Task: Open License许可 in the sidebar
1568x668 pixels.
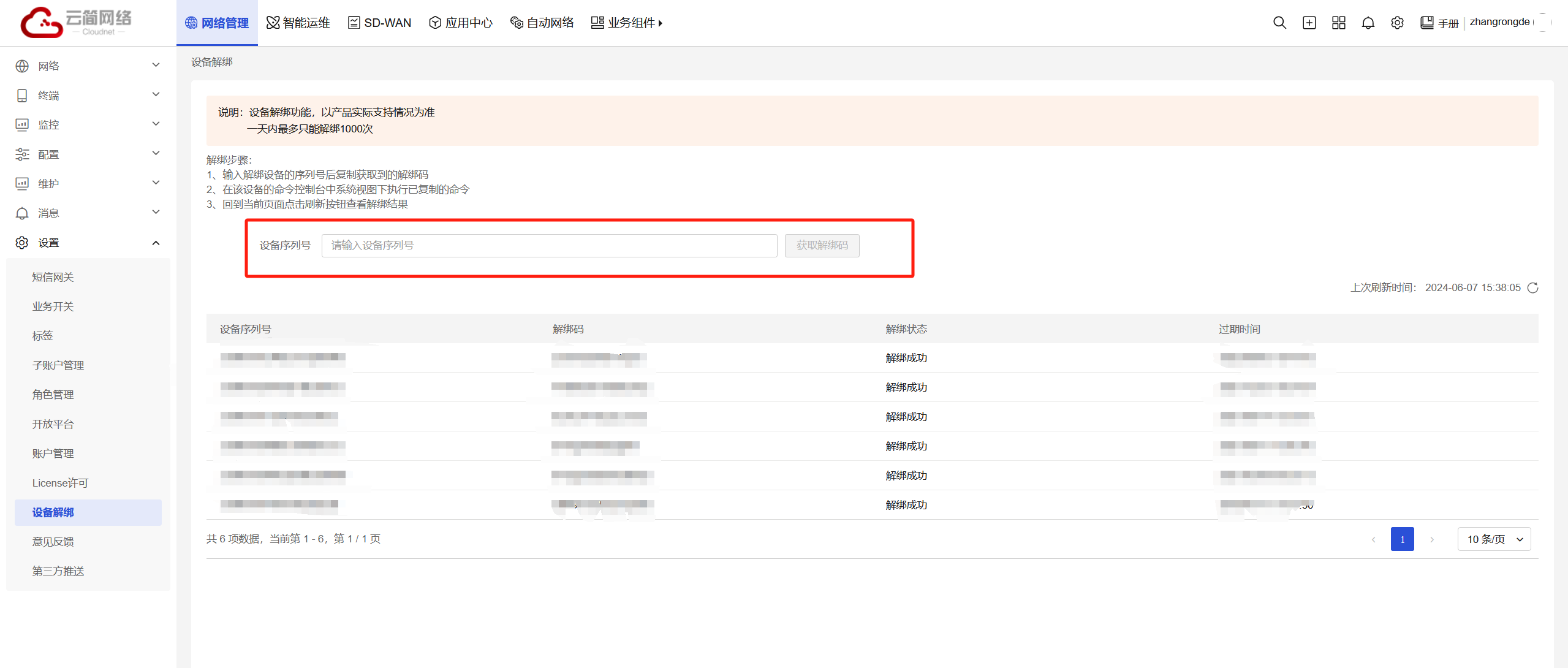Action: pyautogui.click(x=60, y=483)
